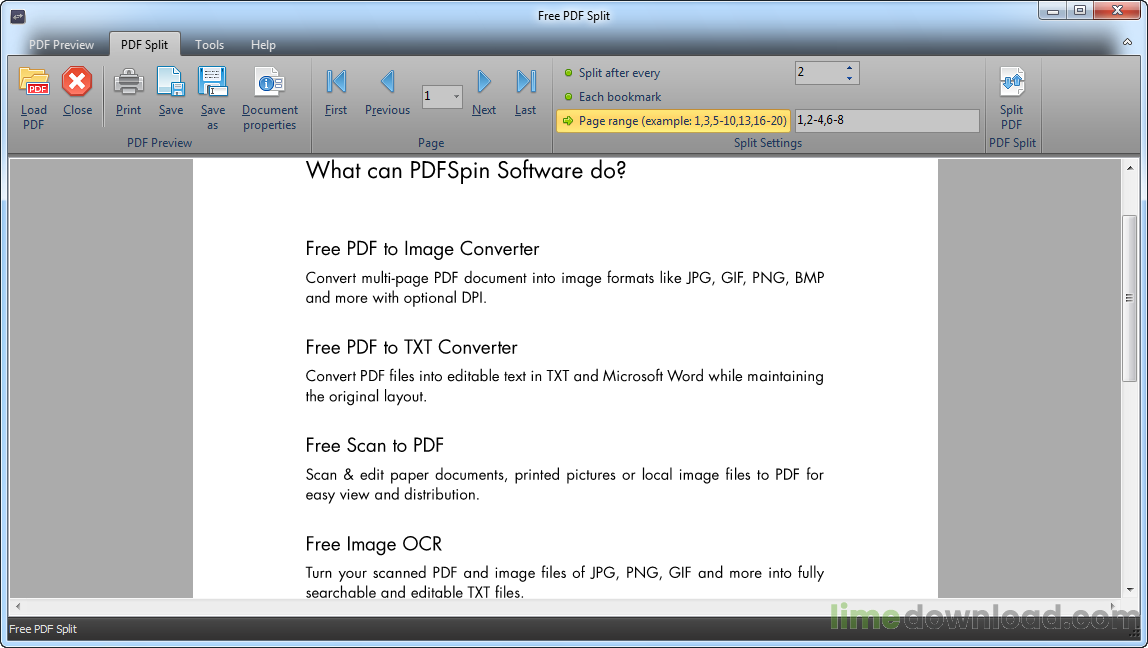Increase the split-after-every count with up arrow

click(850, 68)
